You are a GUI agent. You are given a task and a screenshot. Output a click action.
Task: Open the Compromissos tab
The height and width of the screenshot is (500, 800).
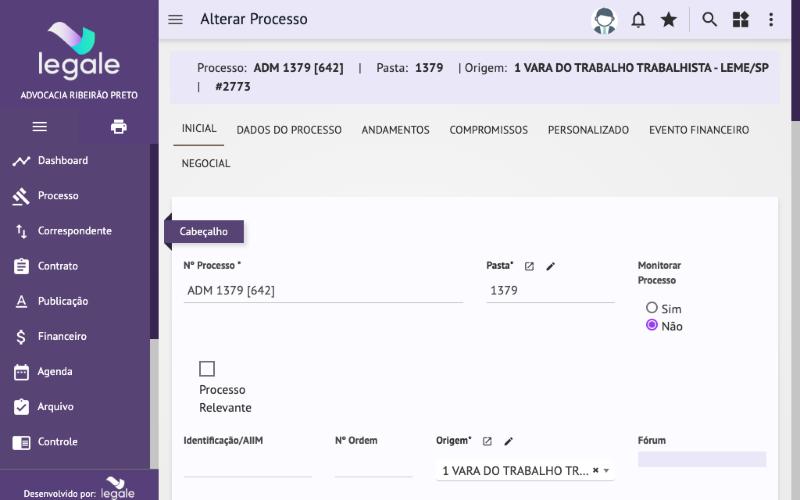pyautogui.click(x=488, y=130)
